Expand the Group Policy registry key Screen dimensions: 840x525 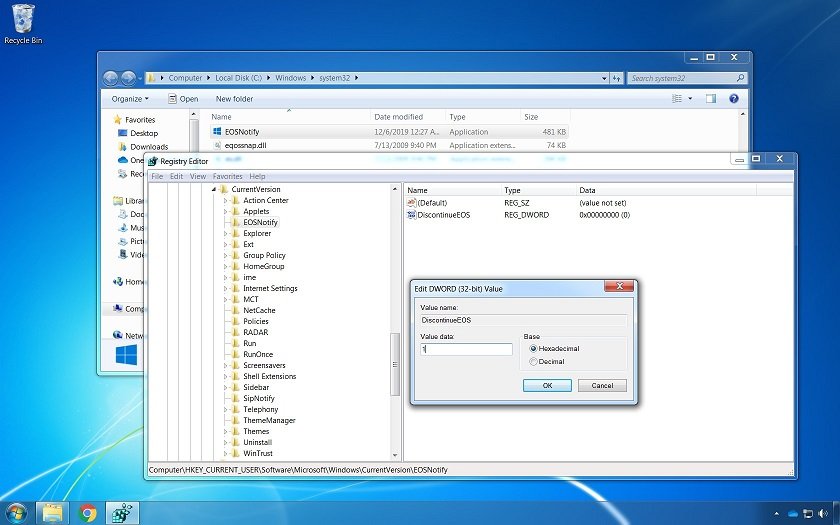tap(226, 255)
